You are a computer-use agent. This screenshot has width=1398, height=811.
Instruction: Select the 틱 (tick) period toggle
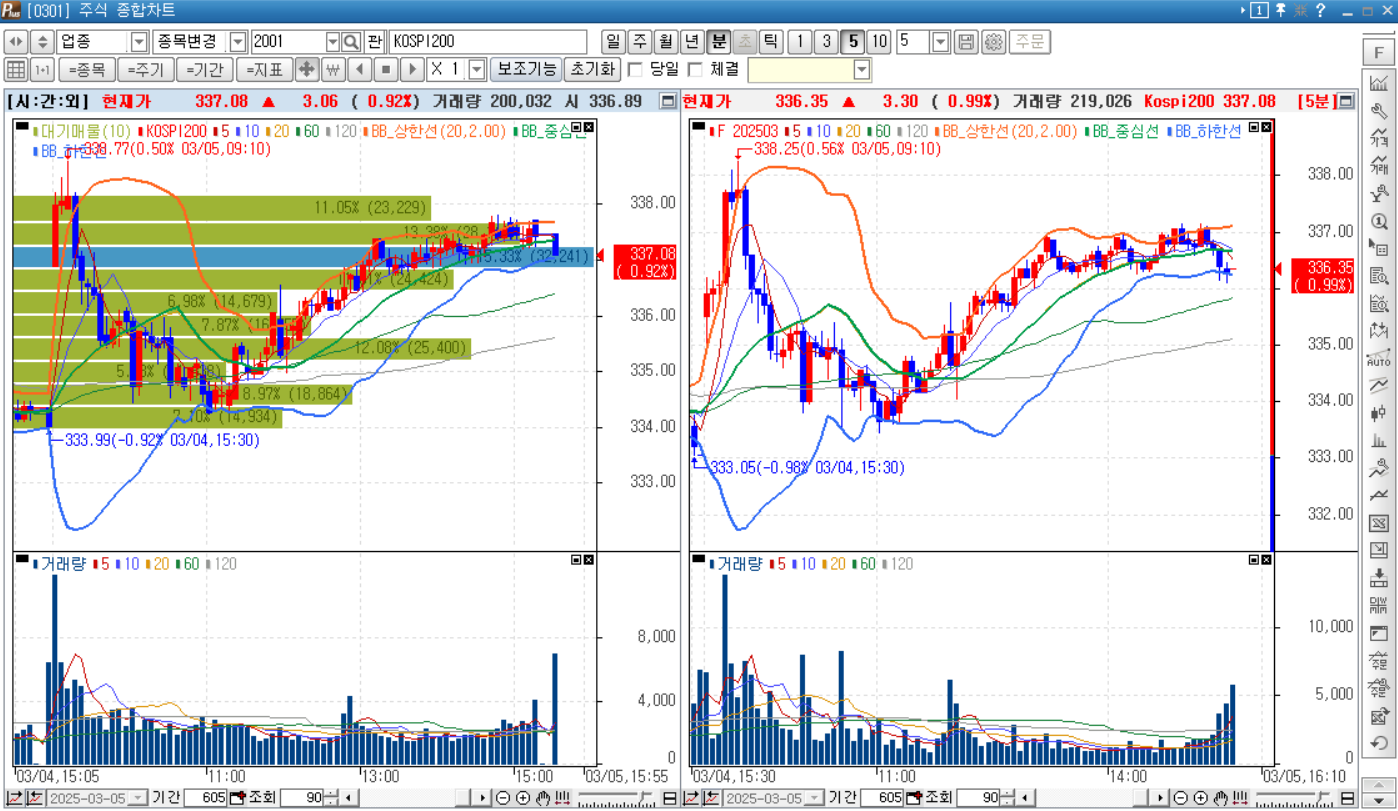[770, 42]
